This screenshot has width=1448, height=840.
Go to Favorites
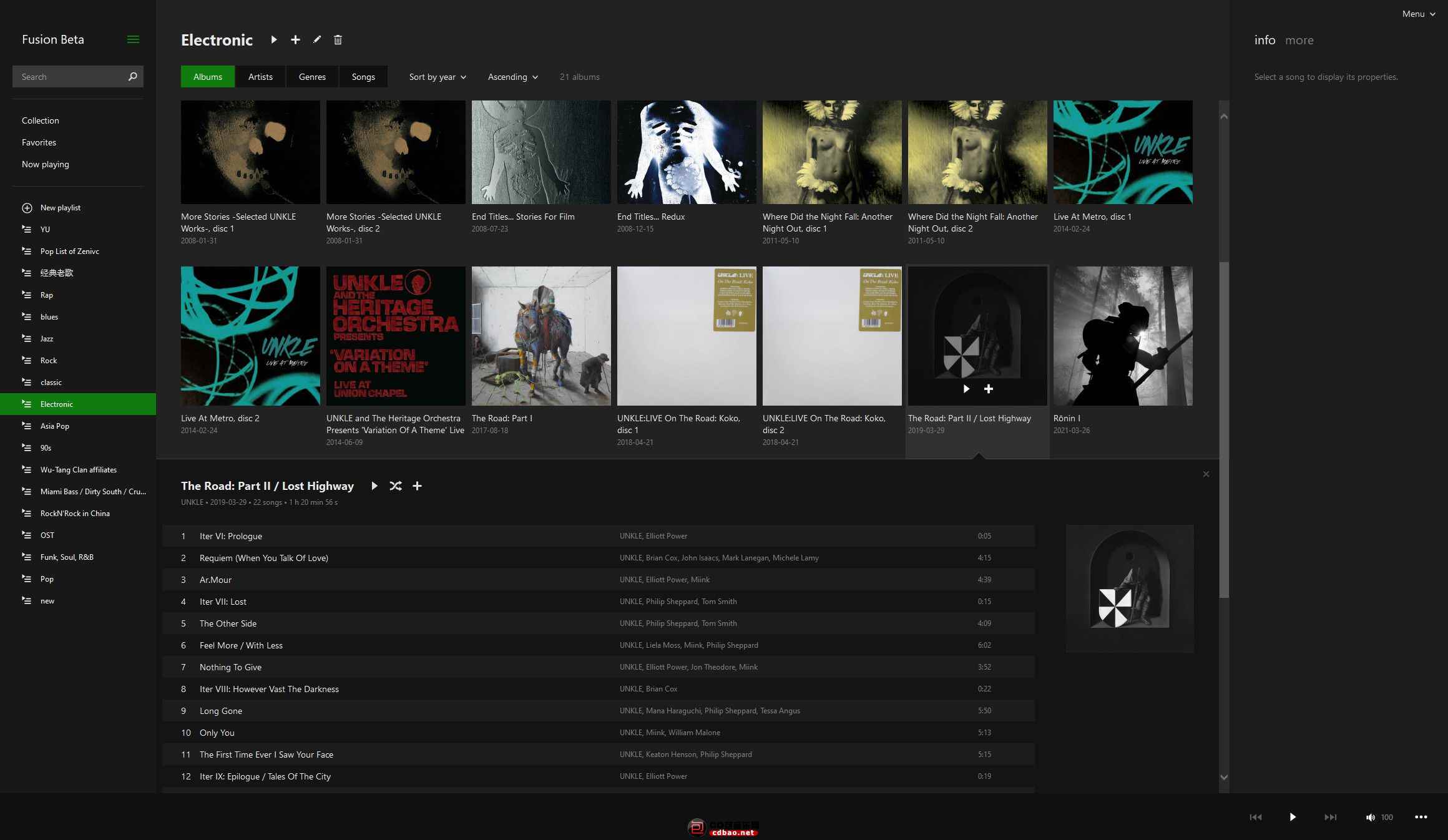(39, 142)
